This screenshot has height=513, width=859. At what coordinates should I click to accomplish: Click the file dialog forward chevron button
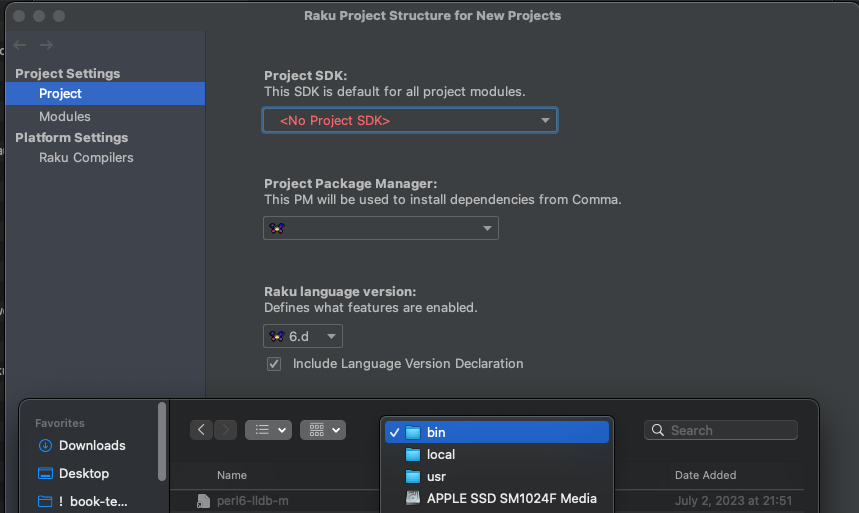[226, 430]
